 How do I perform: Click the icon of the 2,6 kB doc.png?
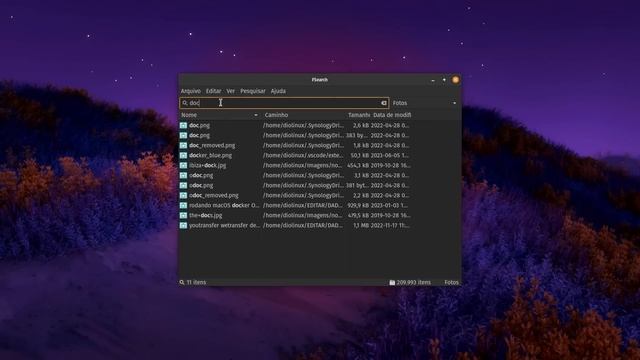click(183, 125)
